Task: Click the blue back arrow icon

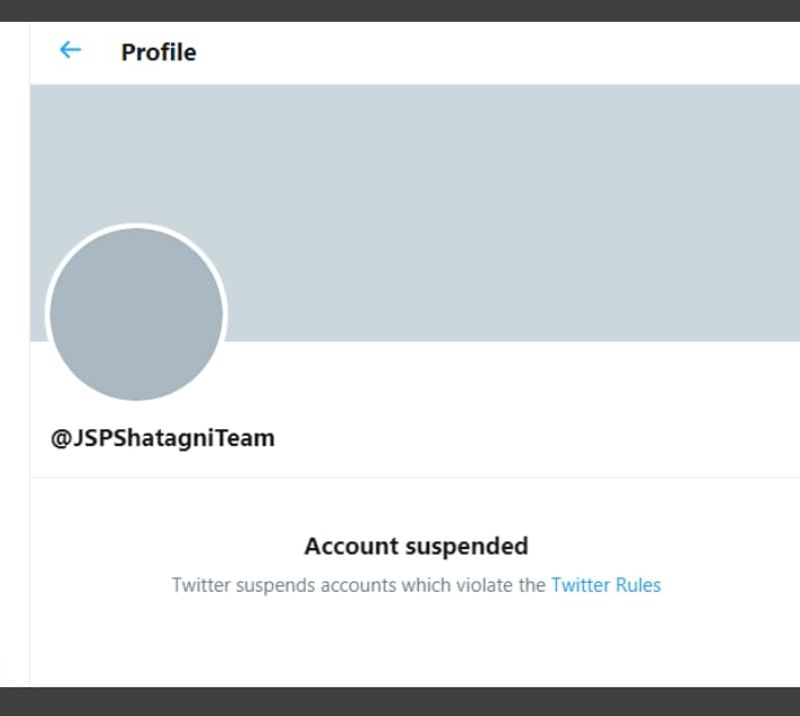Action: (70, 50)
